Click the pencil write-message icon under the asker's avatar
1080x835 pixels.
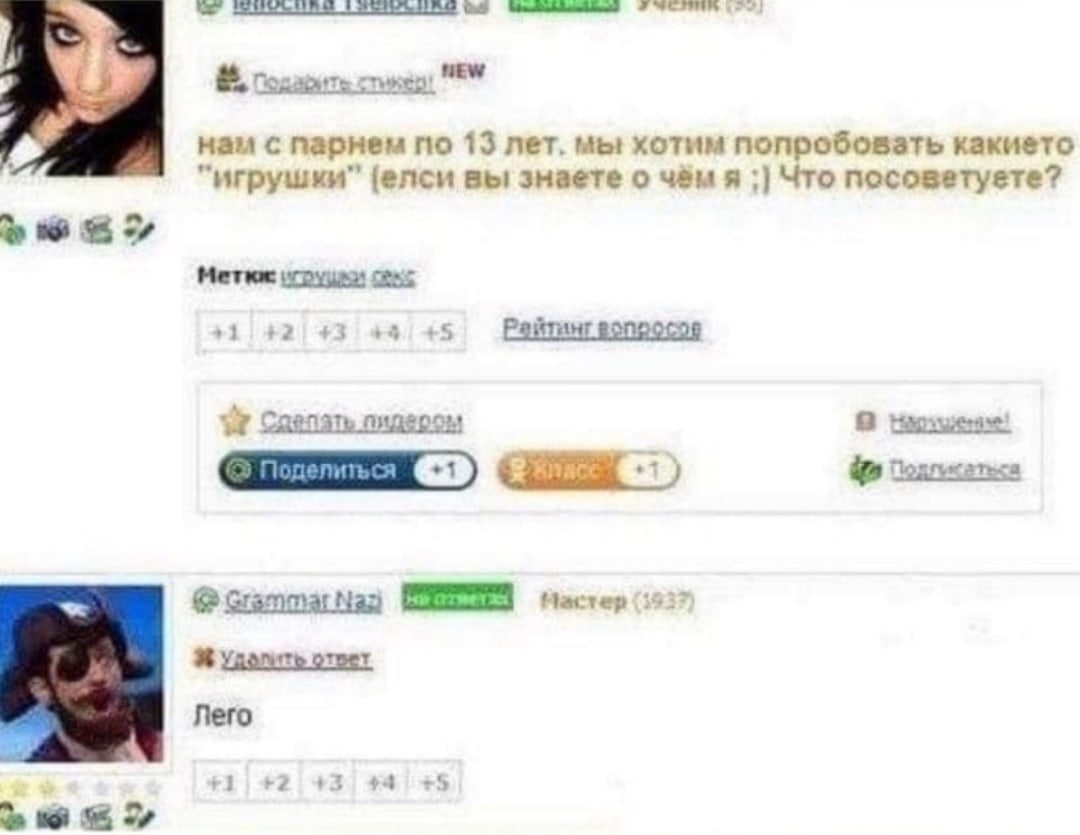[x=138, y=229]
